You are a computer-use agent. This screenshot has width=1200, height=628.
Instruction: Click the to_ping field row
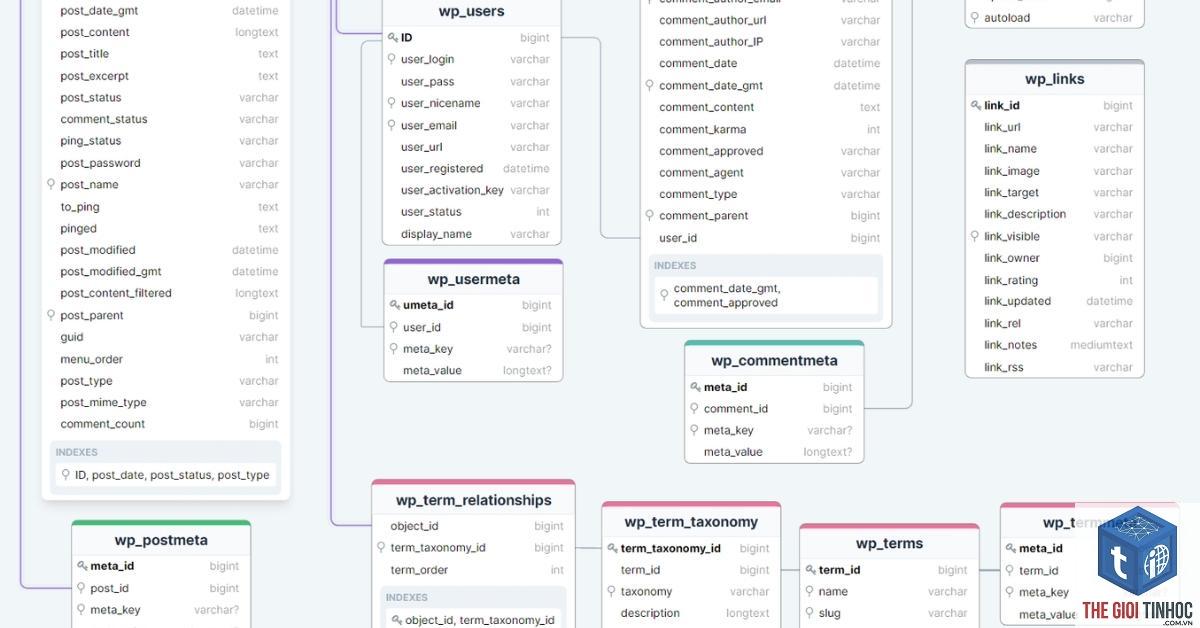(166, 207)
